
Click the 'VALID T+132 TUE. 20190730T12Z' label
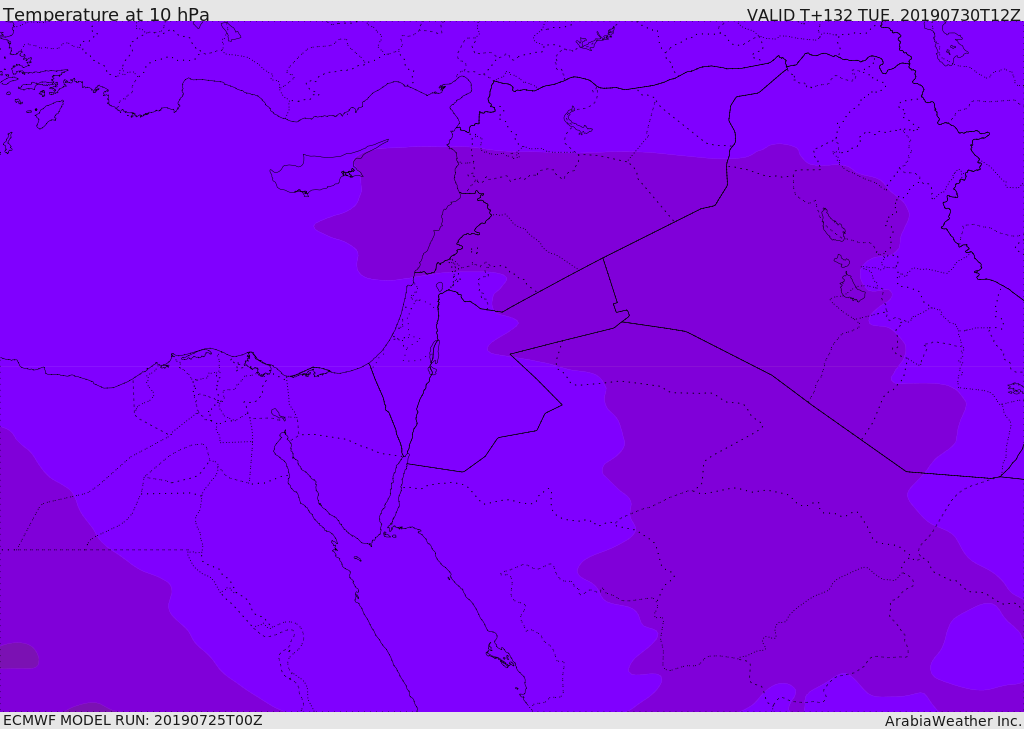[884, 14]
